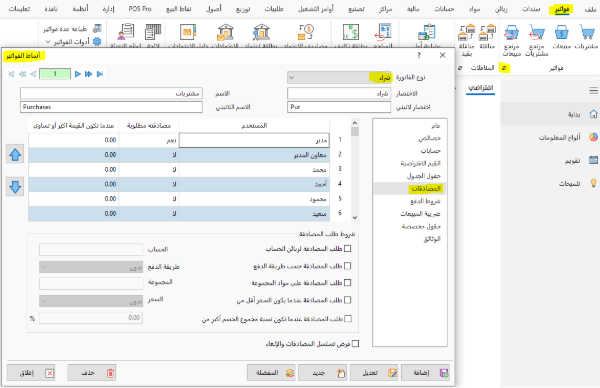
Task: Click the إضافة add button
Action: [x=425, y=372]
